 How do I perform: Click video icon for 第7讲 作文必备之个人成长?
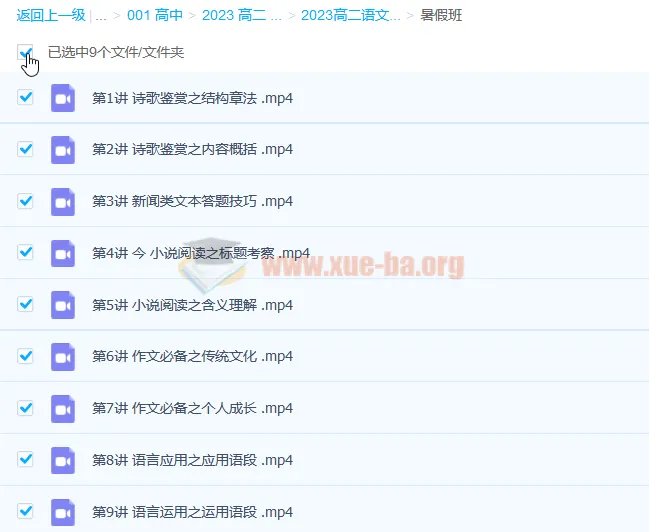pyautogui.click(x=63, y=409)
